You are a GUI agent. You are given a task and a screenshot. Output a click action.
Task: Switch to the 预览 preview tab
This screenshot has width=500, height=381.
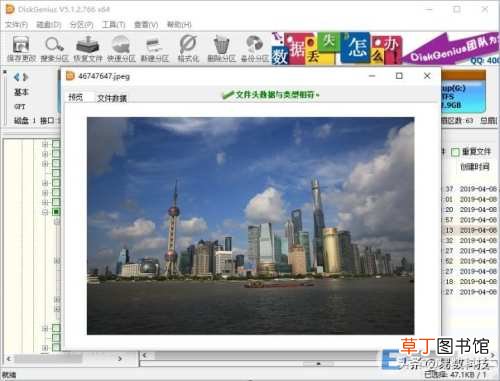[x=76, y=97]
